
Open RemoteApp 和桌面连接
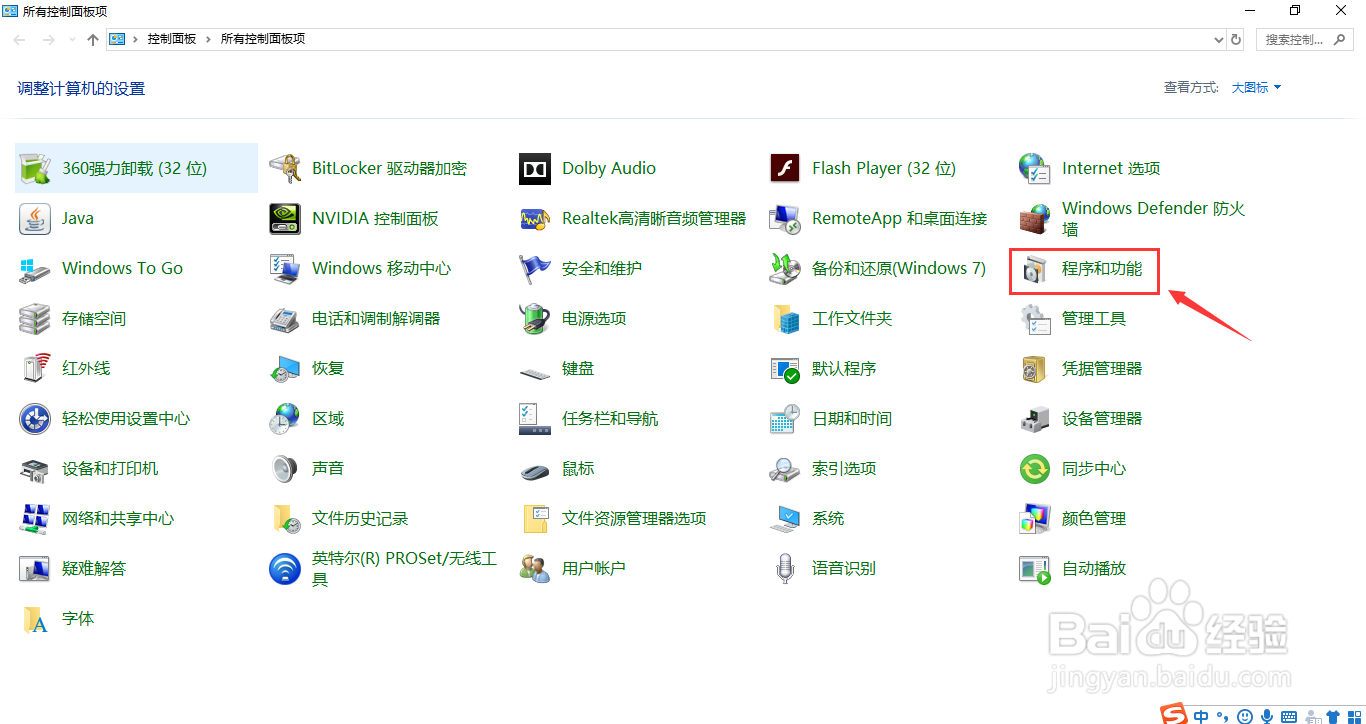(x=899, y=218)
